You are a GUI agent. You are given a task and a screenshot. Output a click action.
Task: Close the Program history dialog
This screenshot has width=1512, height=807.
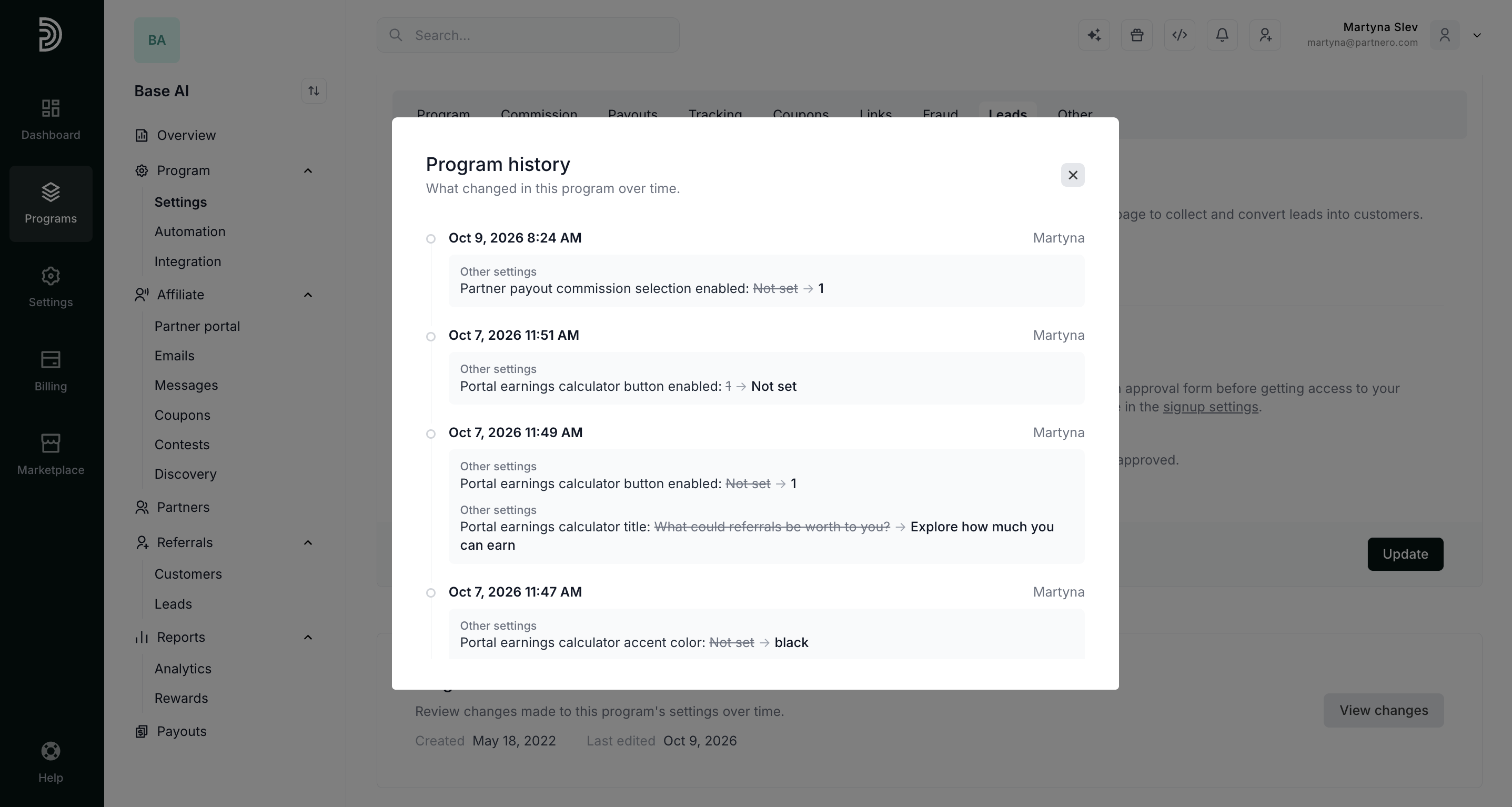1073,175
